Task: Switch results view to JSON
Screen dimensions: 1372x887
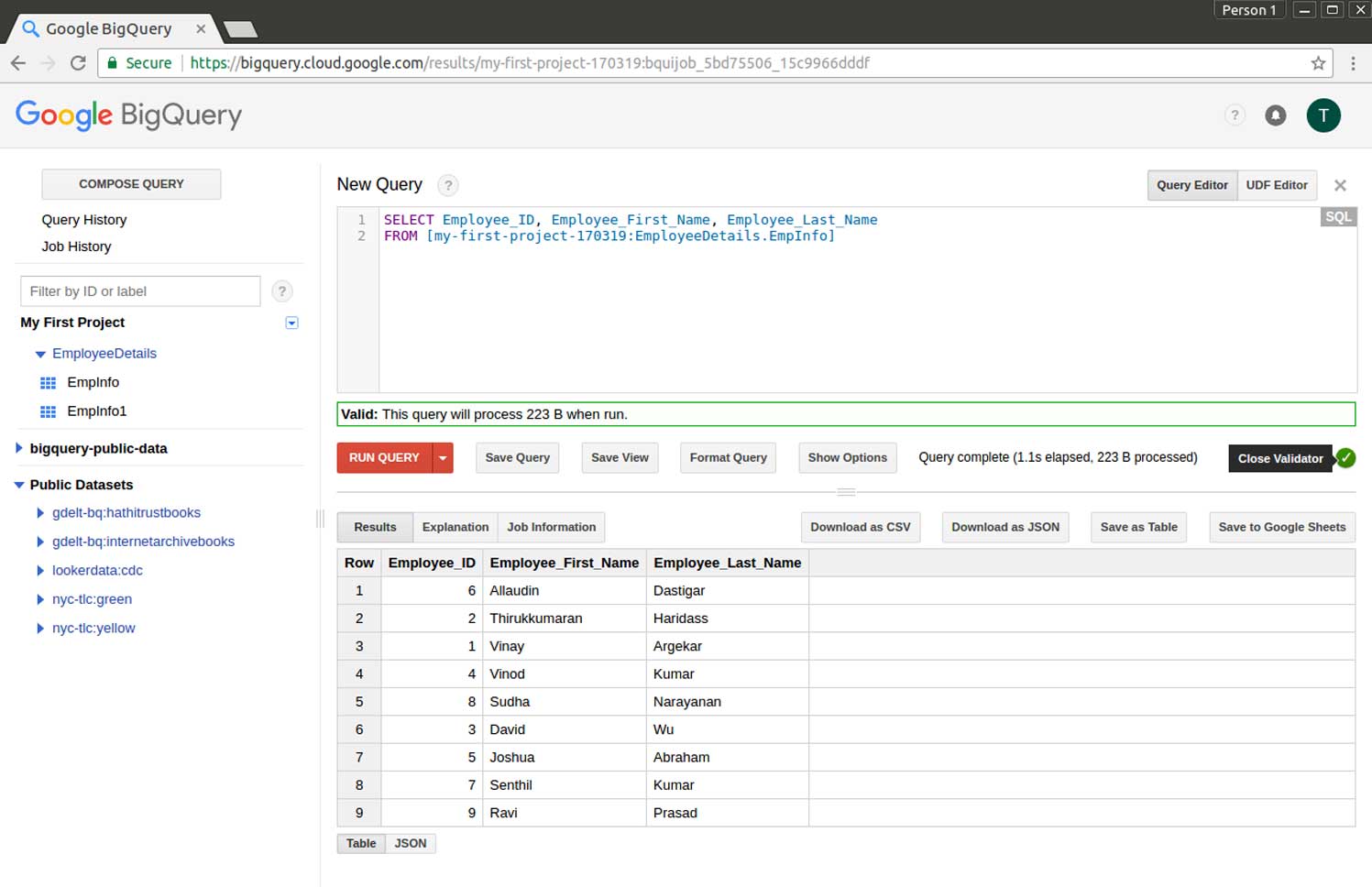Action: point(411,843)
